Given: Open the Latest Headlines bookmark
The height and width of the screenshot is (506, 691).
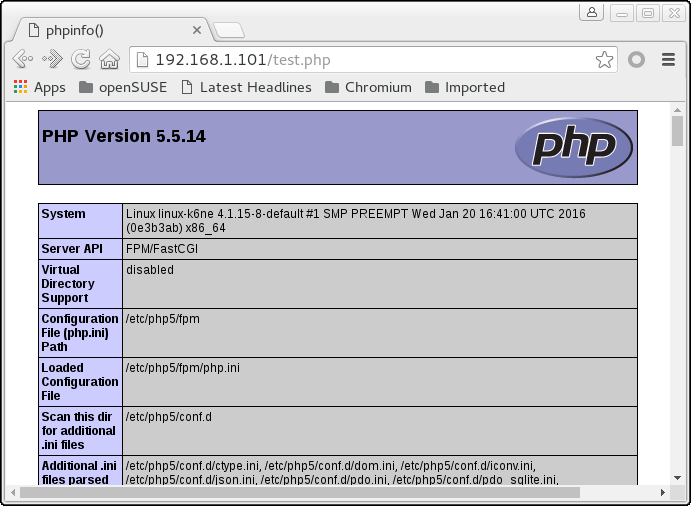Looking at the screenshot, I should (246, 87).
